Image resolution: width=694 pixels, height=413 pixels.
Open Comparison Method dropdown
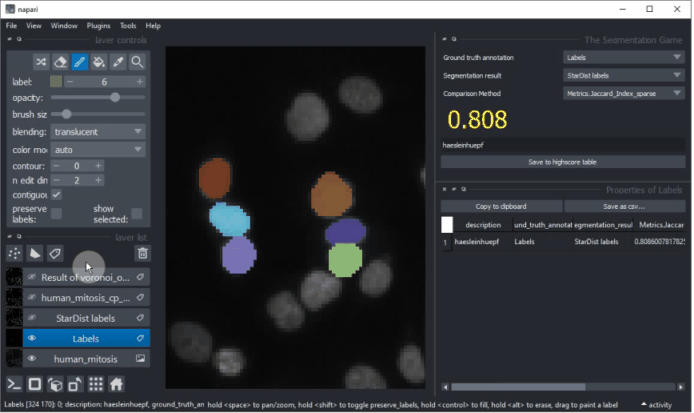(624, 93)
